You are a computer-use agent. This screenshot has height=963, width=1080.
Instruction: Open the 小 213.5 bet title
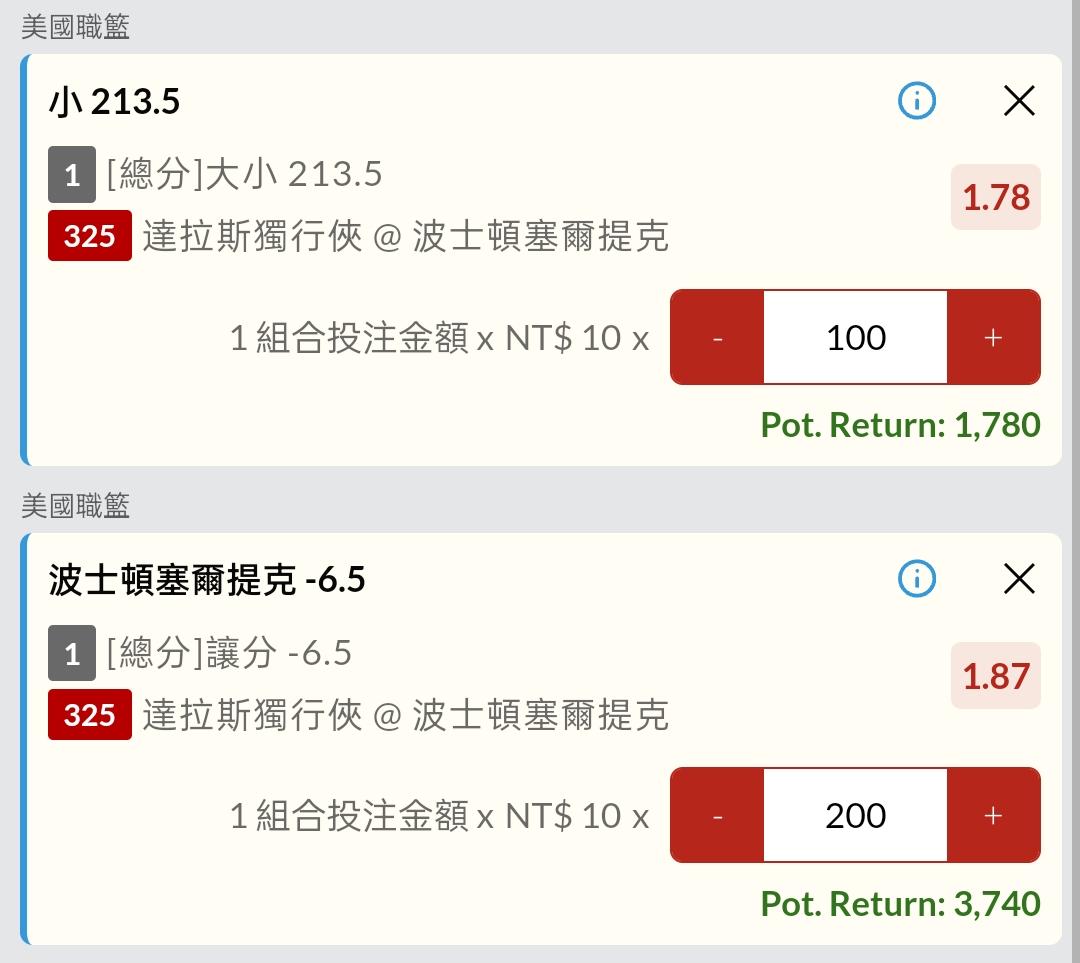pos(114,102)
